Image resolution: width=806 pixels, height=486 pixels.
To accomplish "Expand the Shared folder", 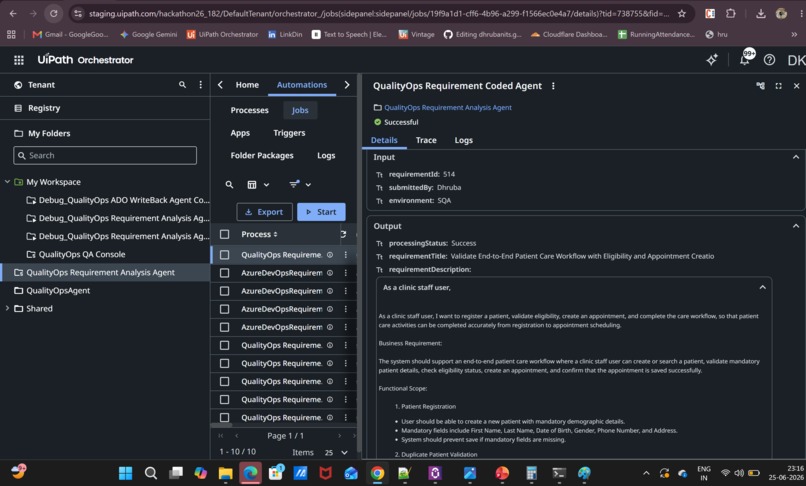I will point(7,309).
